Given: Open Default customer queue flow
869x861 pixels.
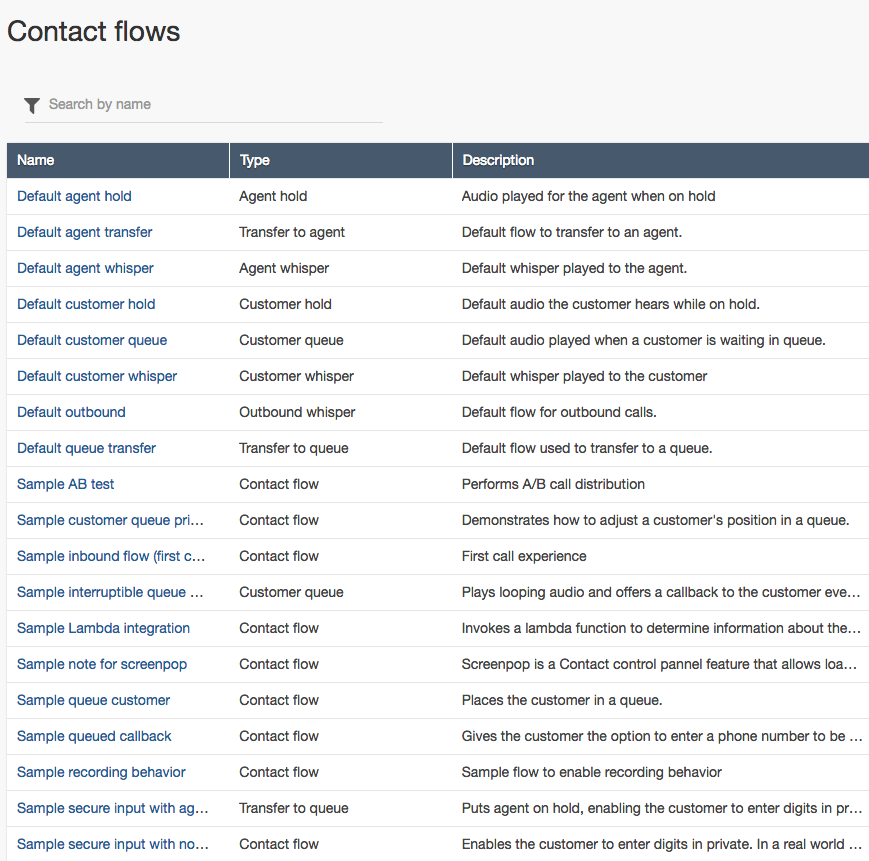Looking at the screenshot, I should click(92, 340).
